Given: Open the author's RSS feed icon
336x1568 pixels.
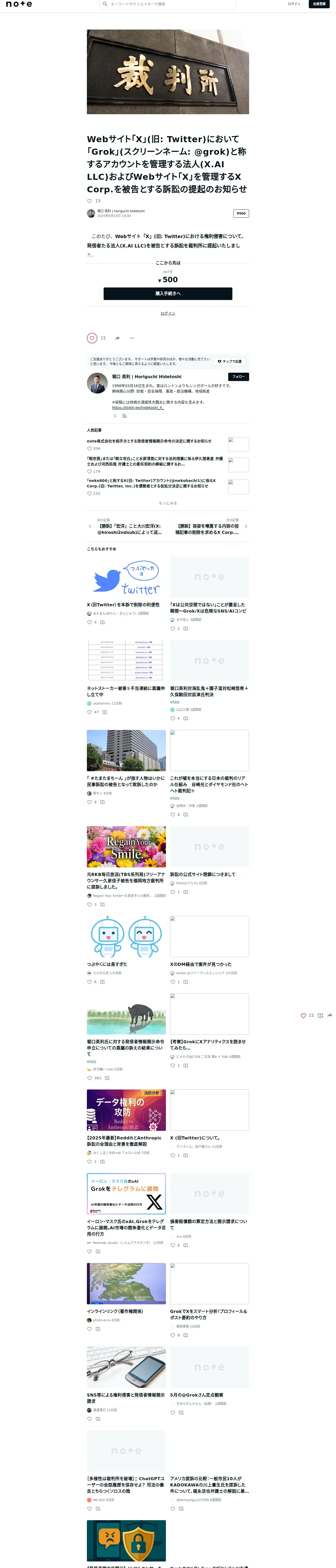Looking at the screenshot, I should [124, 416].
